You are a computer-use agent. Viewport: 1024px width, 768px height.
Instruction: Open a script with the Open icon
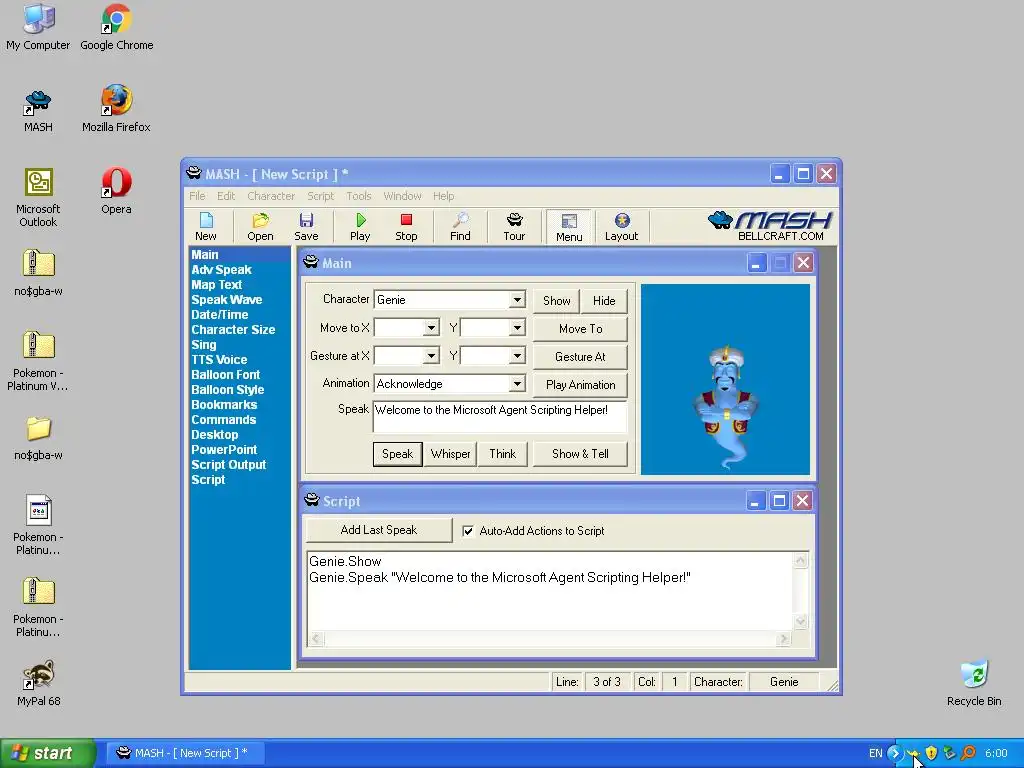260,226
